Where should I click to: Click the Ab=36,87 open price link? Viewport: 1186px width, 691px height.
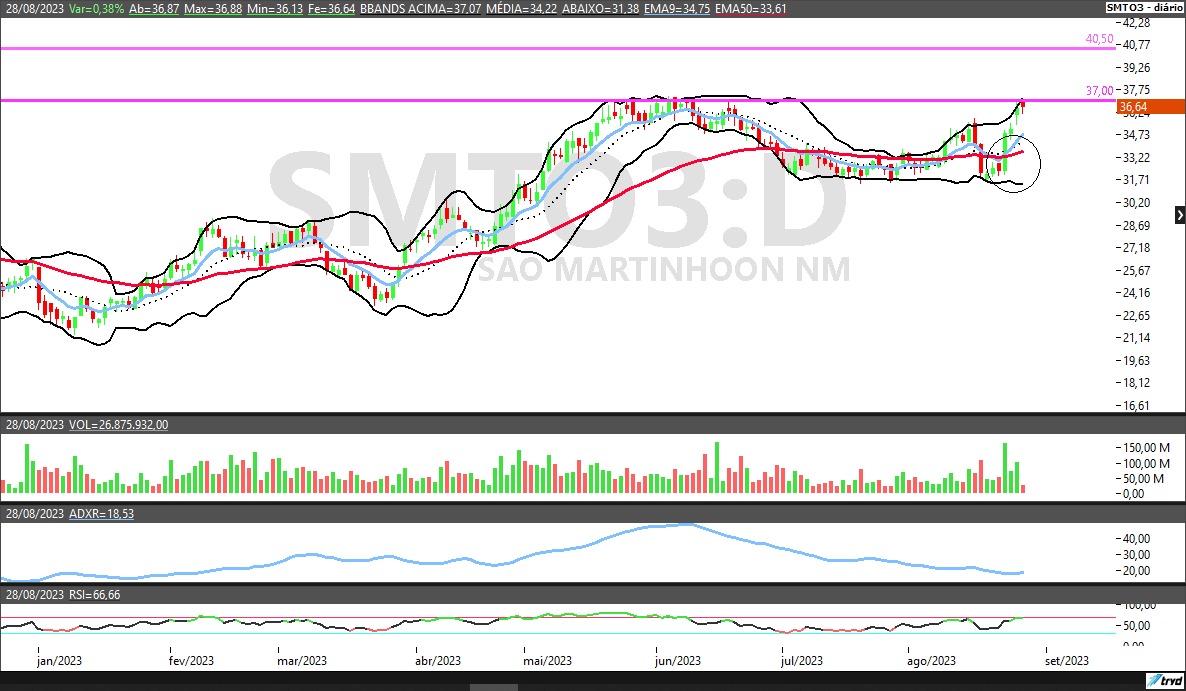tap(154, 9)
